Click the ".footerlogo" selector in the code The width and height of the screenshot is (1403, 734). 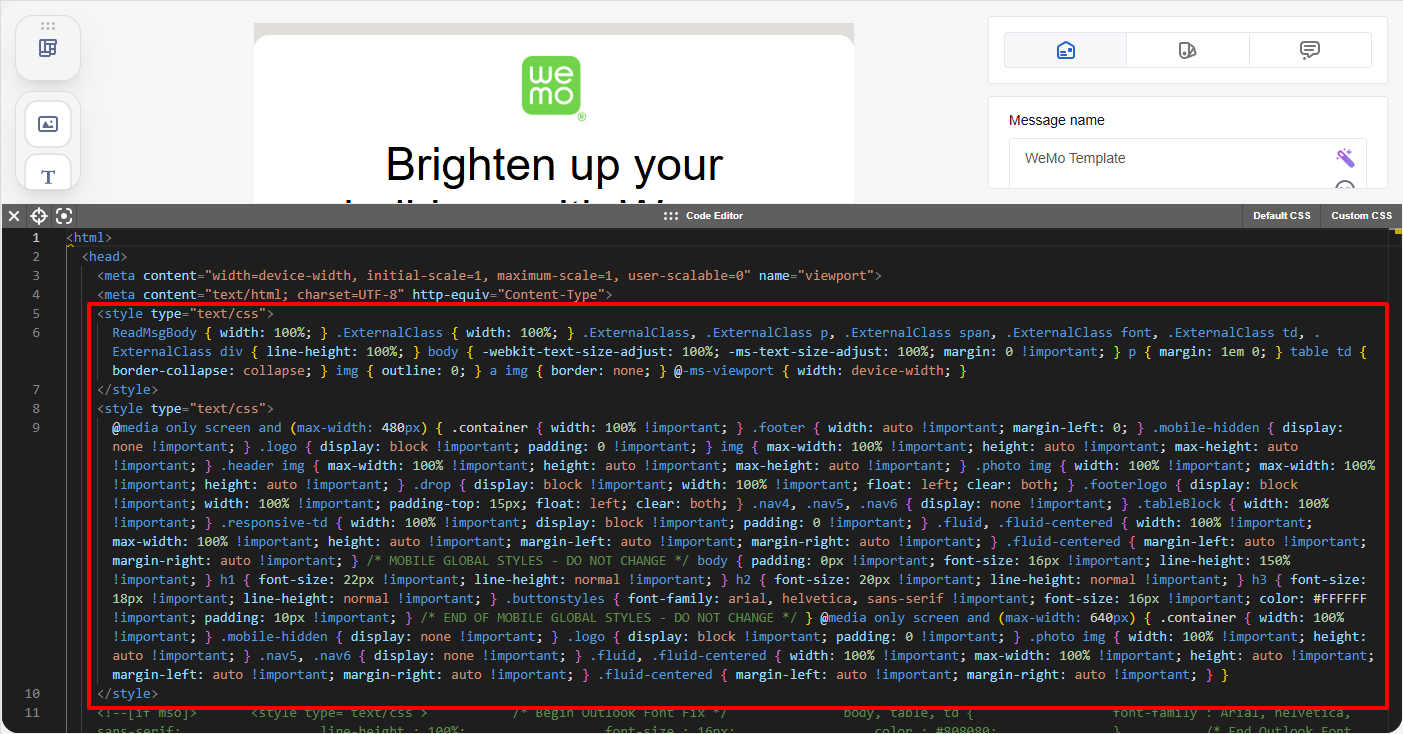click(1123, 485)
